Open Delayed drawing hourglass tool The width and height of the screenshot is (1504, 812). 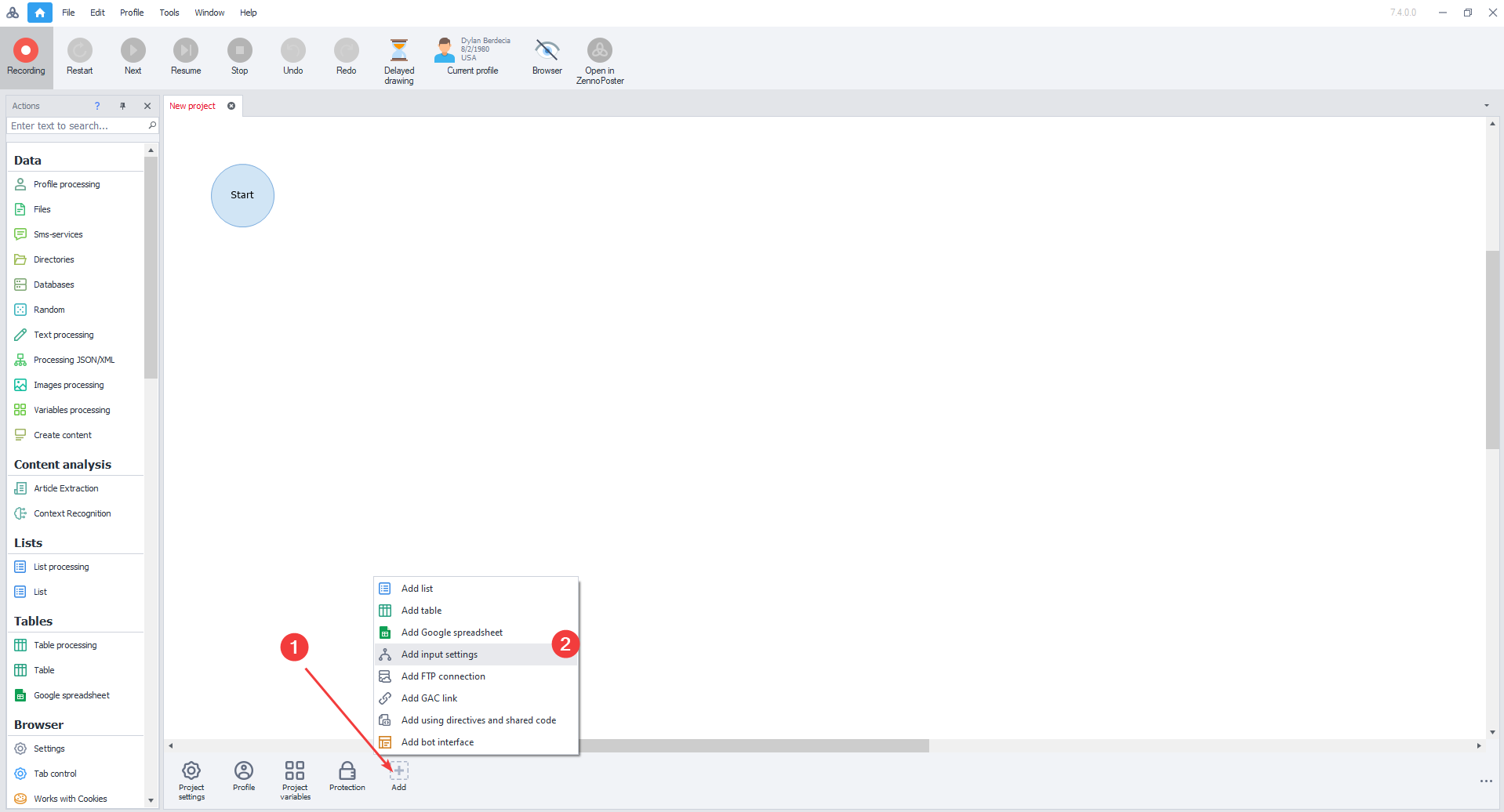tap(398, 52)
